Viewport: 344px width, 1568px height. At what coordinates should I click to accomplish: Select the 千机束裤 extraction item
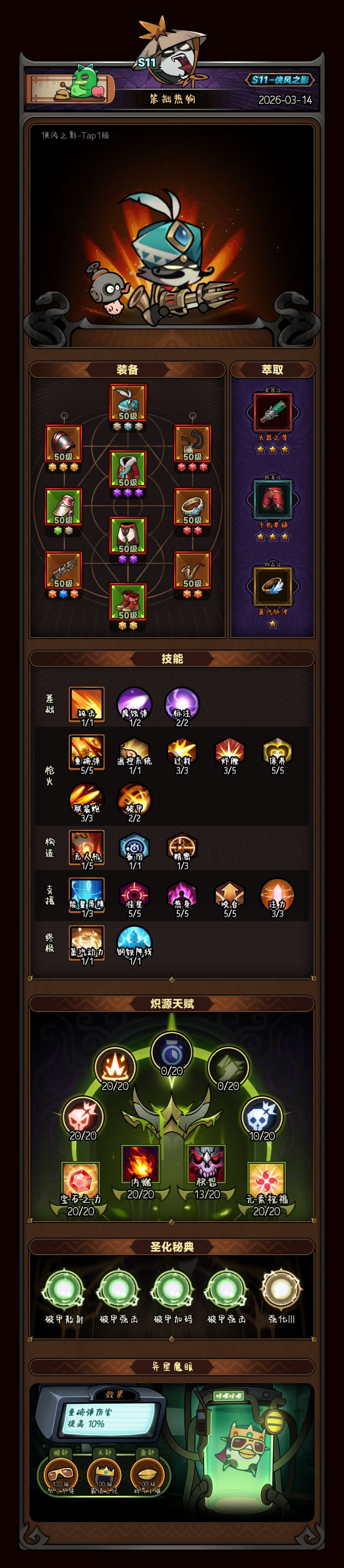point(273,500)
